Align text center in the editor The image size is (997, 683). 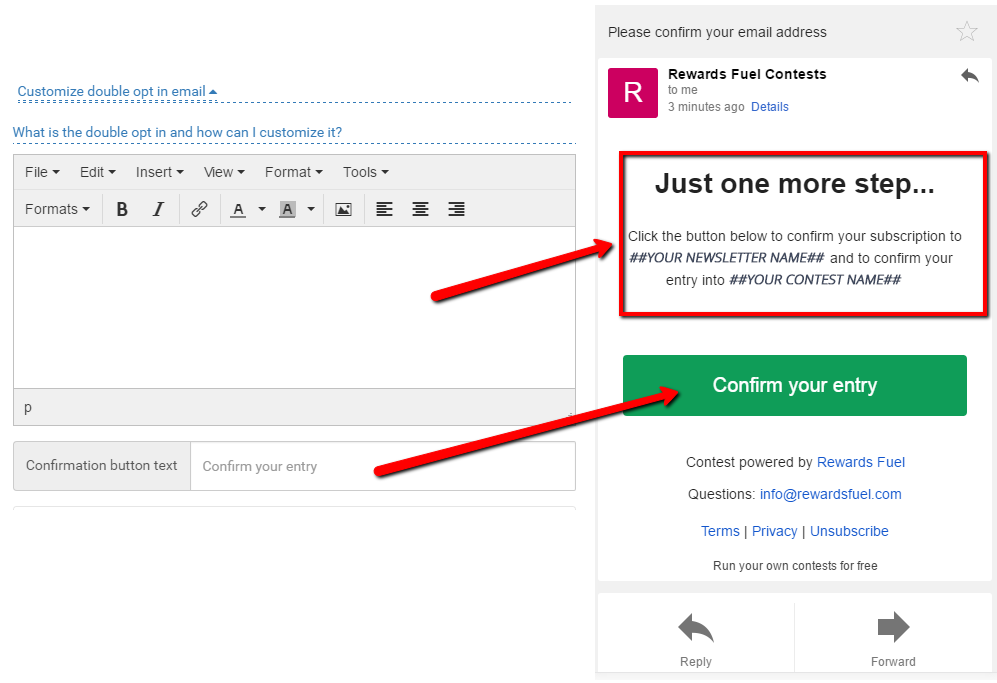(420, 209)
